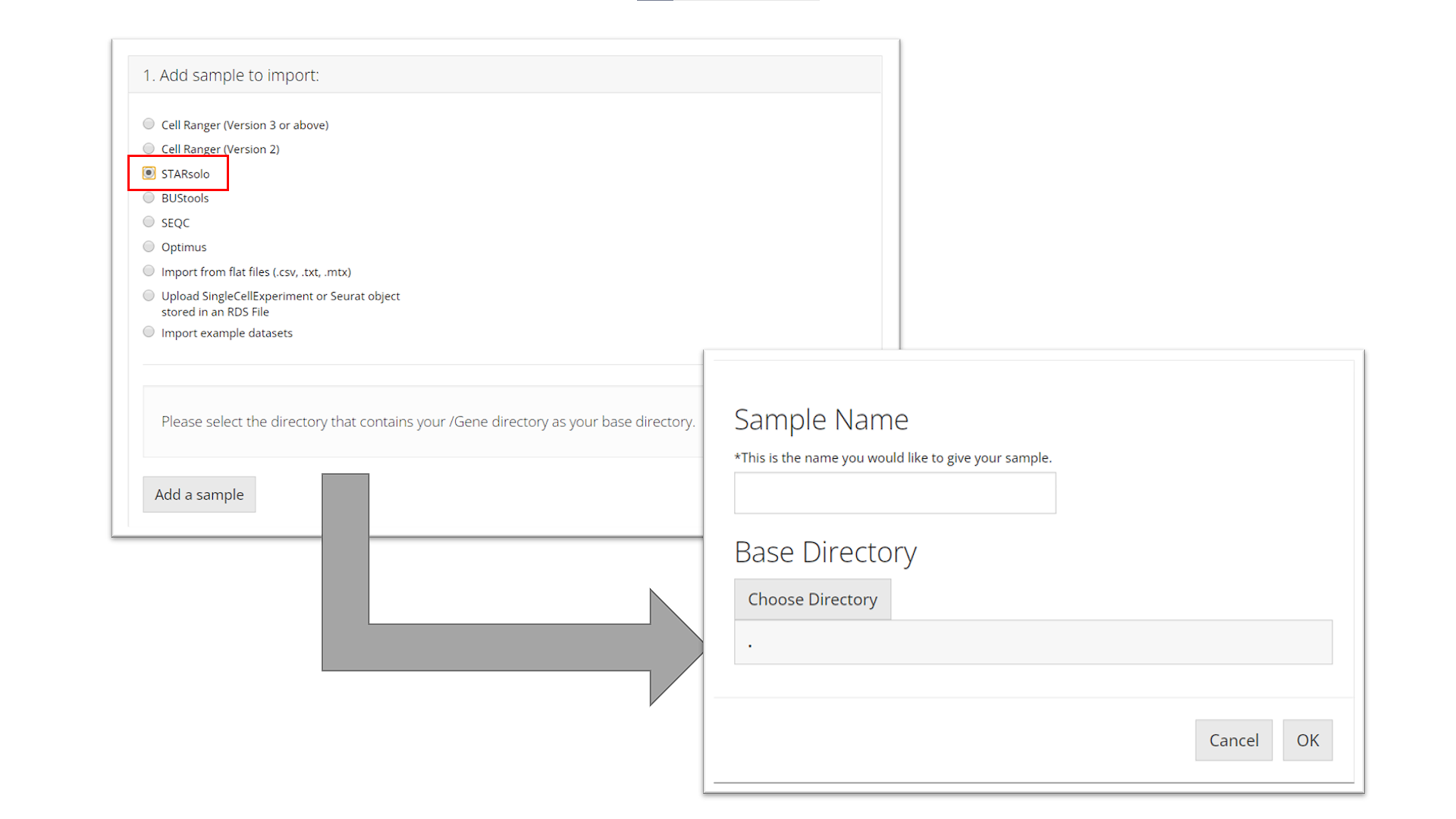Click the base directory path field
The width and height of the screenshot is (1456, 819).
click(1032, 642)
